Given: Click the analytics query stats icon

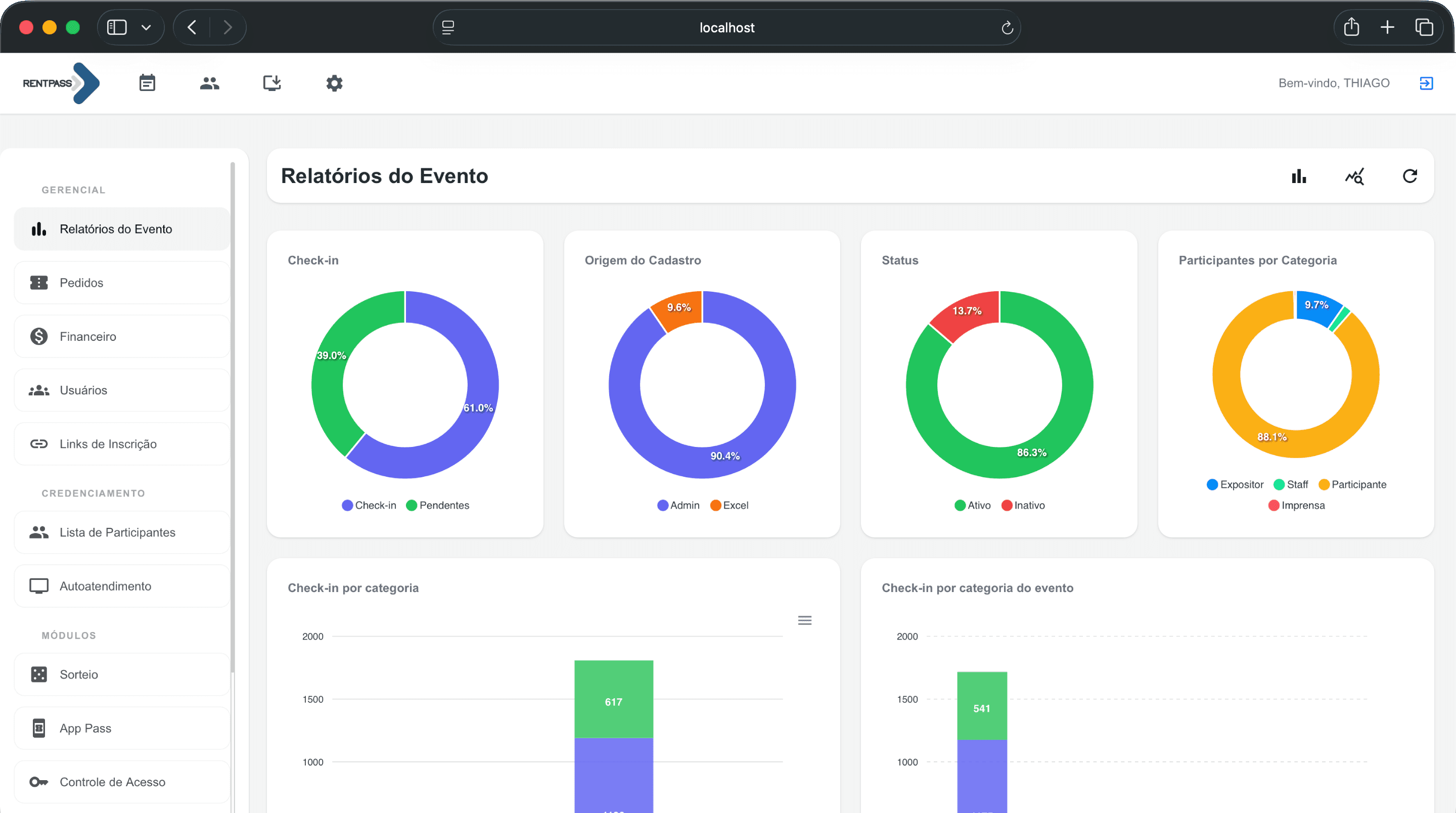Looking at the screenshot, I should pos(1355,176).
